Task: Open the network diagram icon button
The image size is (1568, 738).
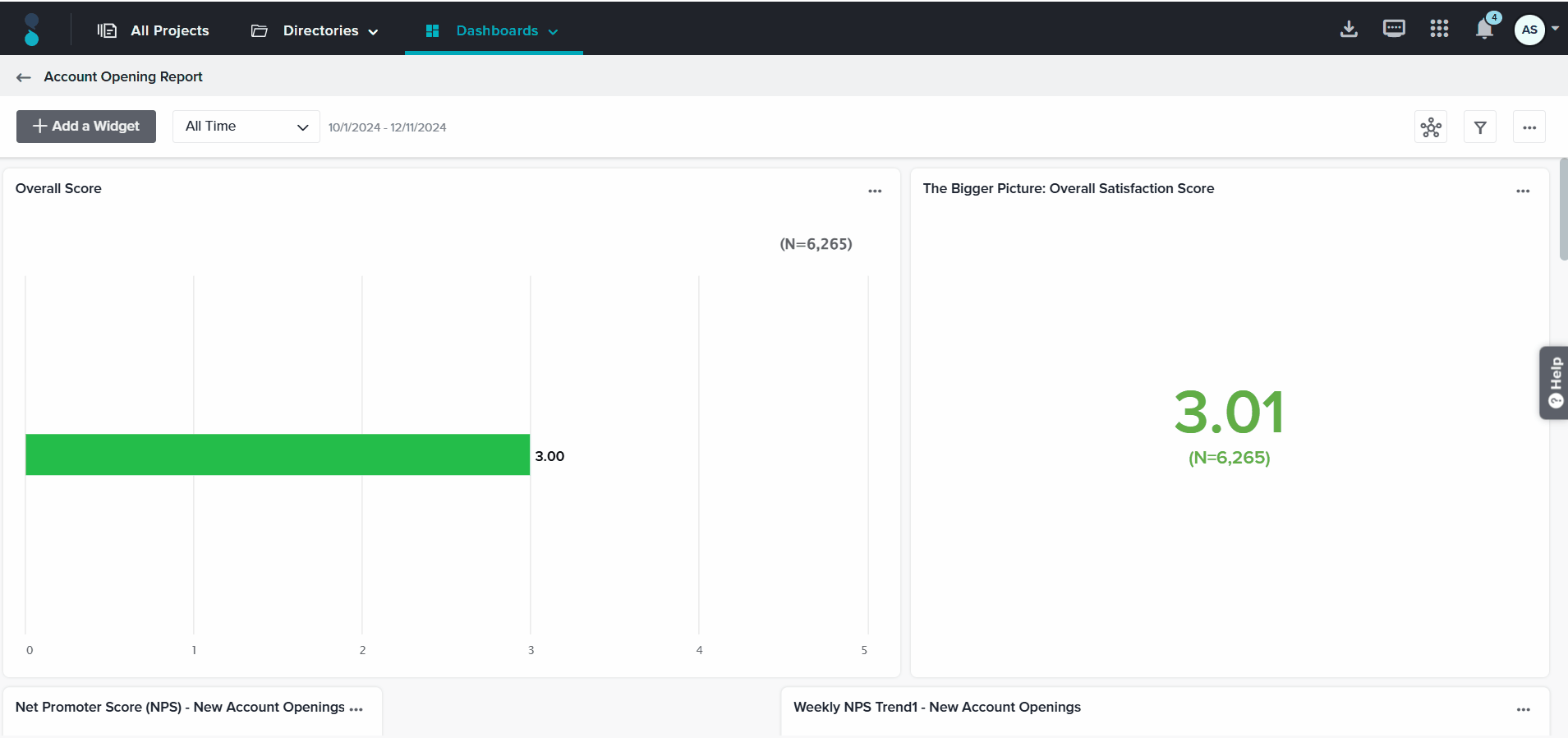Action: pos(1431,127)
